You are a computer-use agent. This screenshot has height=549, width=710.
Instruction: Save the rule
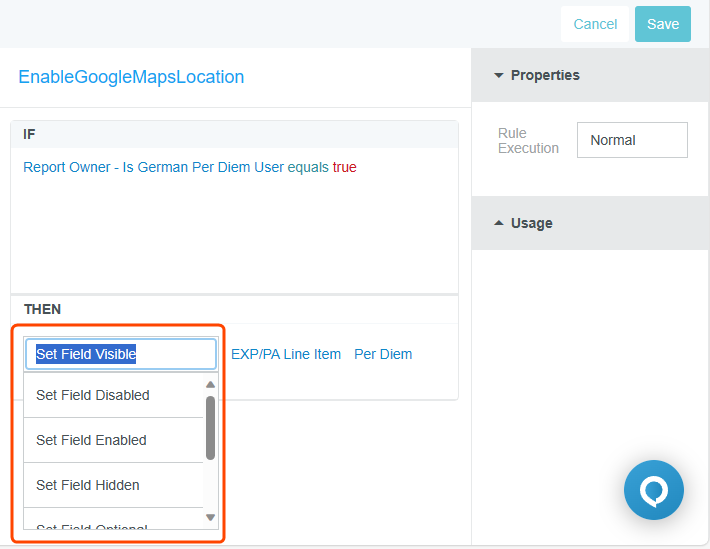pos(662,24)
